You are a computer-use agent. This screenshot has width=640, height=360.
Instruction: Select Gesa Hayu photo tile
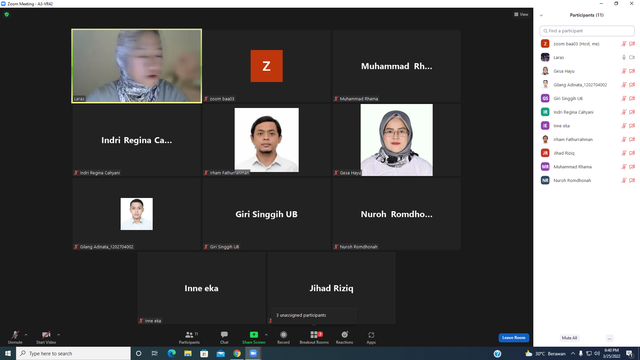pyautogui.click(x=396, y=140)
